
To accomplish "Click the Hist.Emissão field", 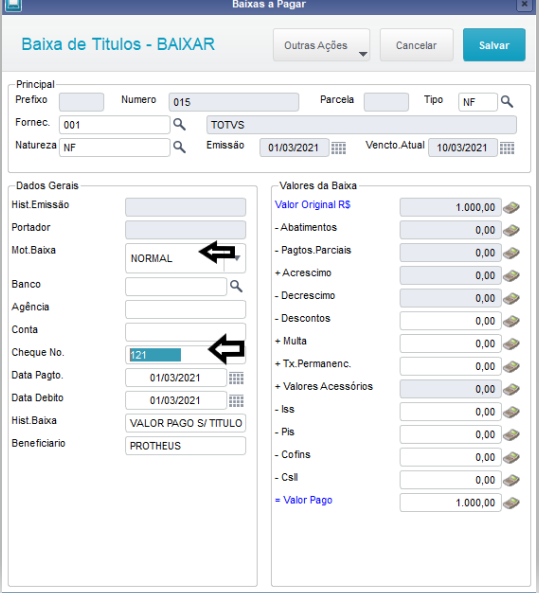I will 185,207.
